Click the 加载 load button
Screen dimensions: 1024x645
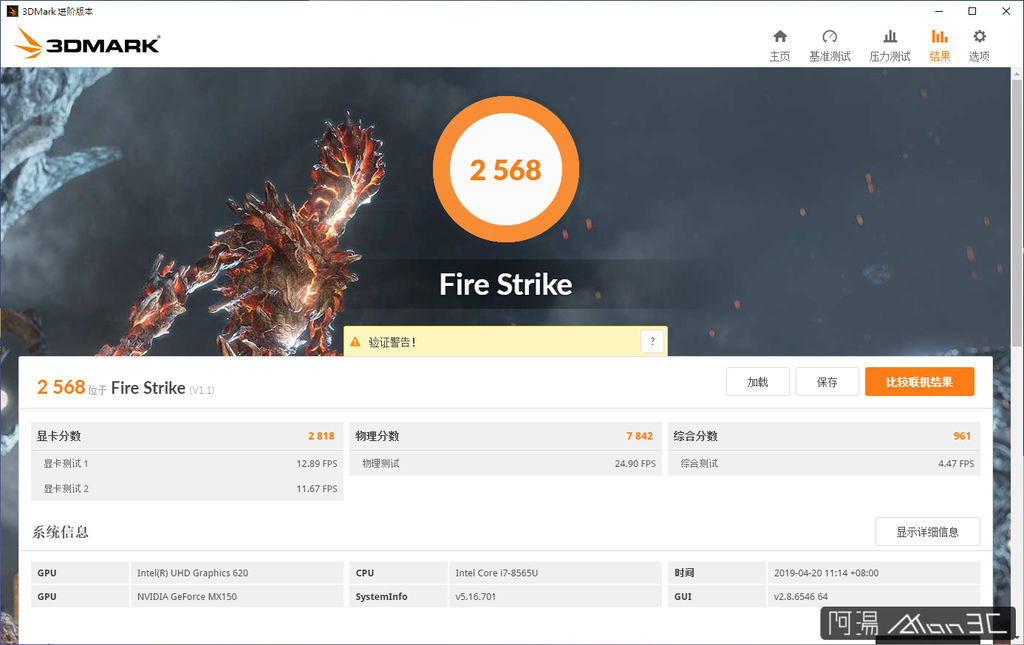(x=758, y=382)
